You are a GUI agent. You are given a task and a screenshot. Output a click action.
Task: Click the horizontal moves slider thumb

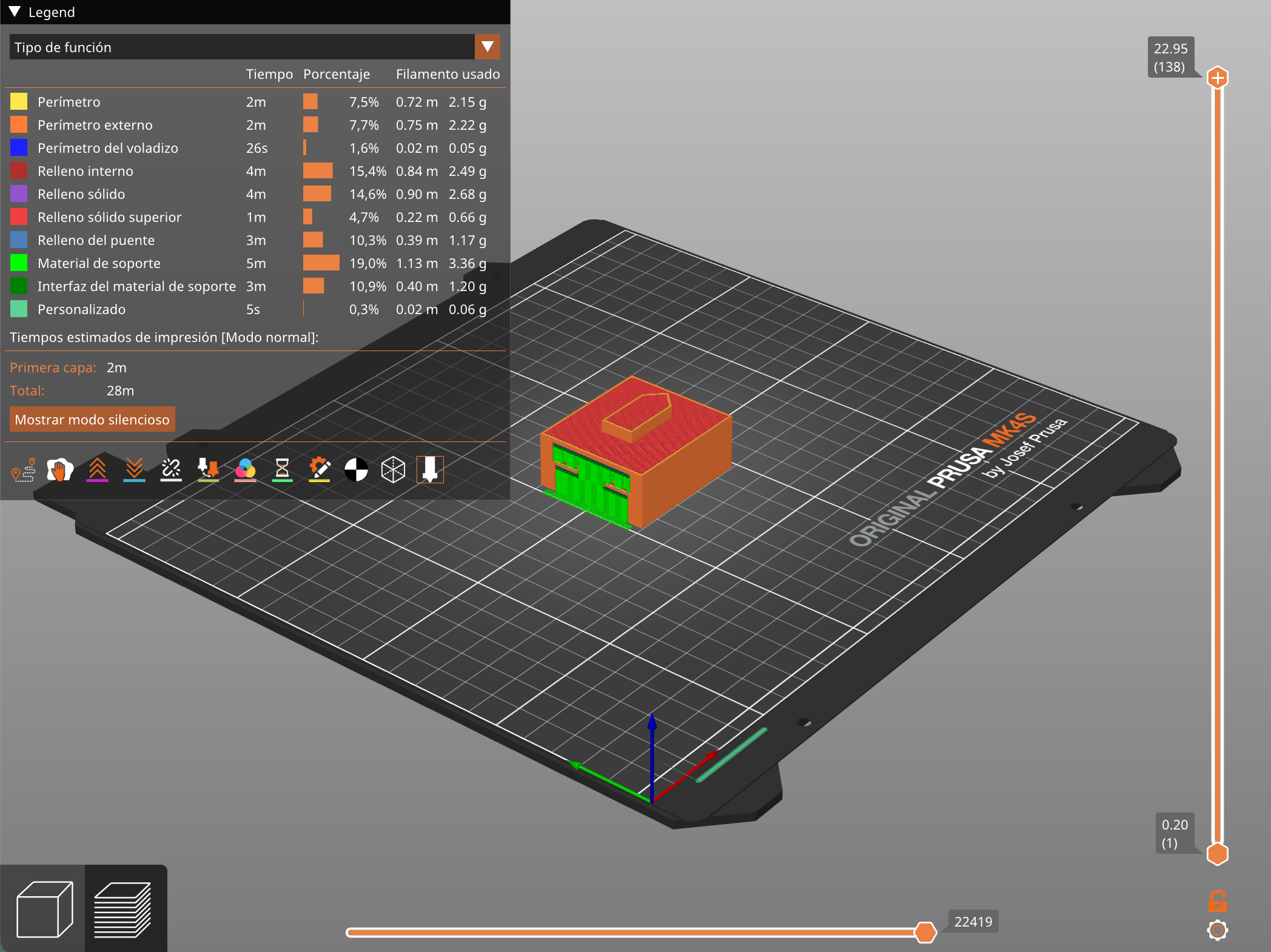925,932
